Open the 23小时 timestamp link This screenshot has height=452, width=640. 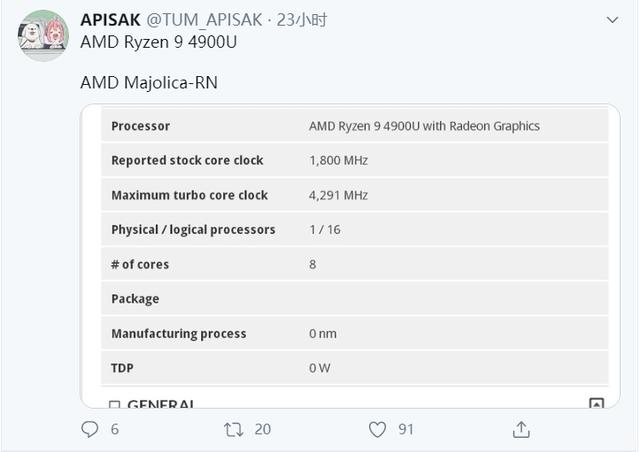pos(302,20)
